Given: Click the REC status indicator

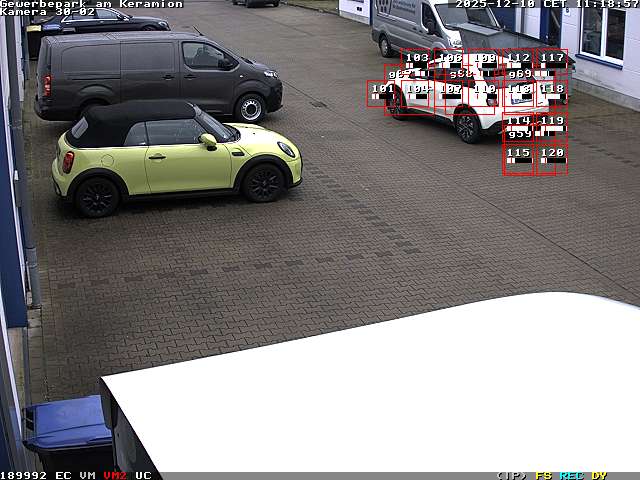Looking at the screenshot, I should pyautogui.click(x=571, y=475).
